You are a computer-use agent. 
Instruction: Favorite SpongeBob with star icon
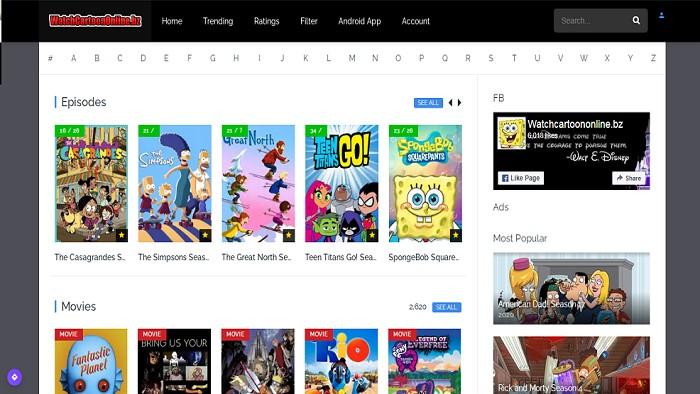coord(456,235)
